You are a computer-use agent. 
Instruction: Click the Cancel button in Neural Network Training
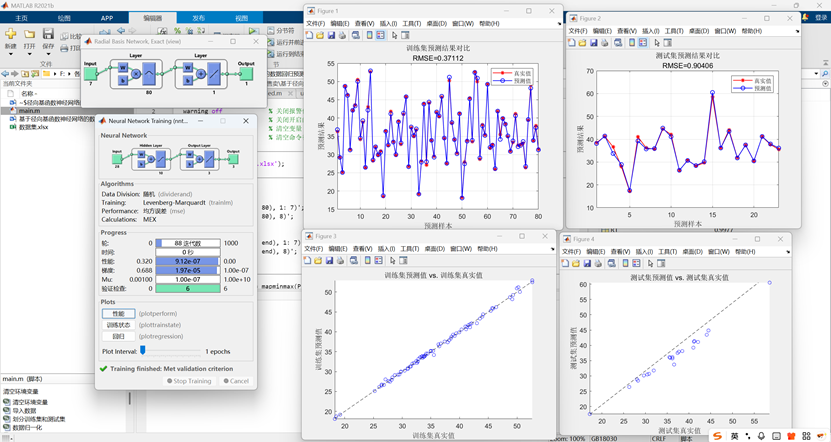click(236, 381)
